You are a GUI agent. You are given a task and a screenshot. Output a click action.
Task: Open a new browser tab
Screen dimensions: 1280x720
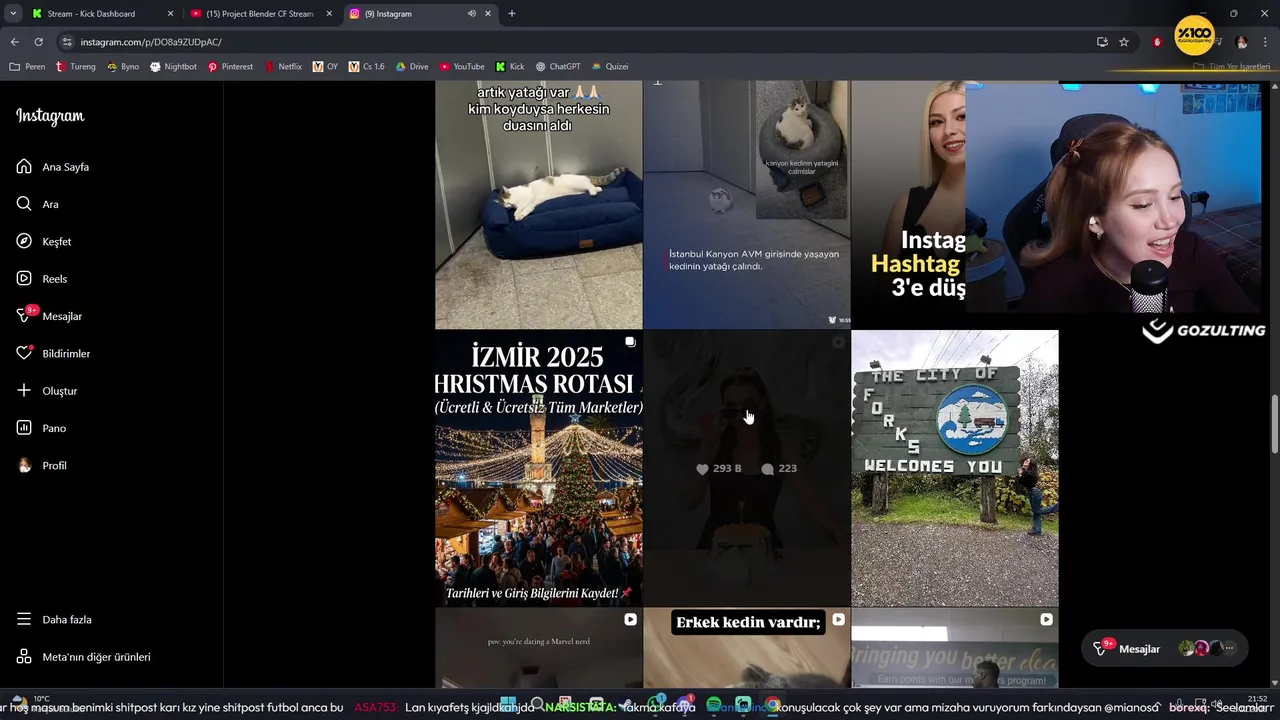pos(512,14)
